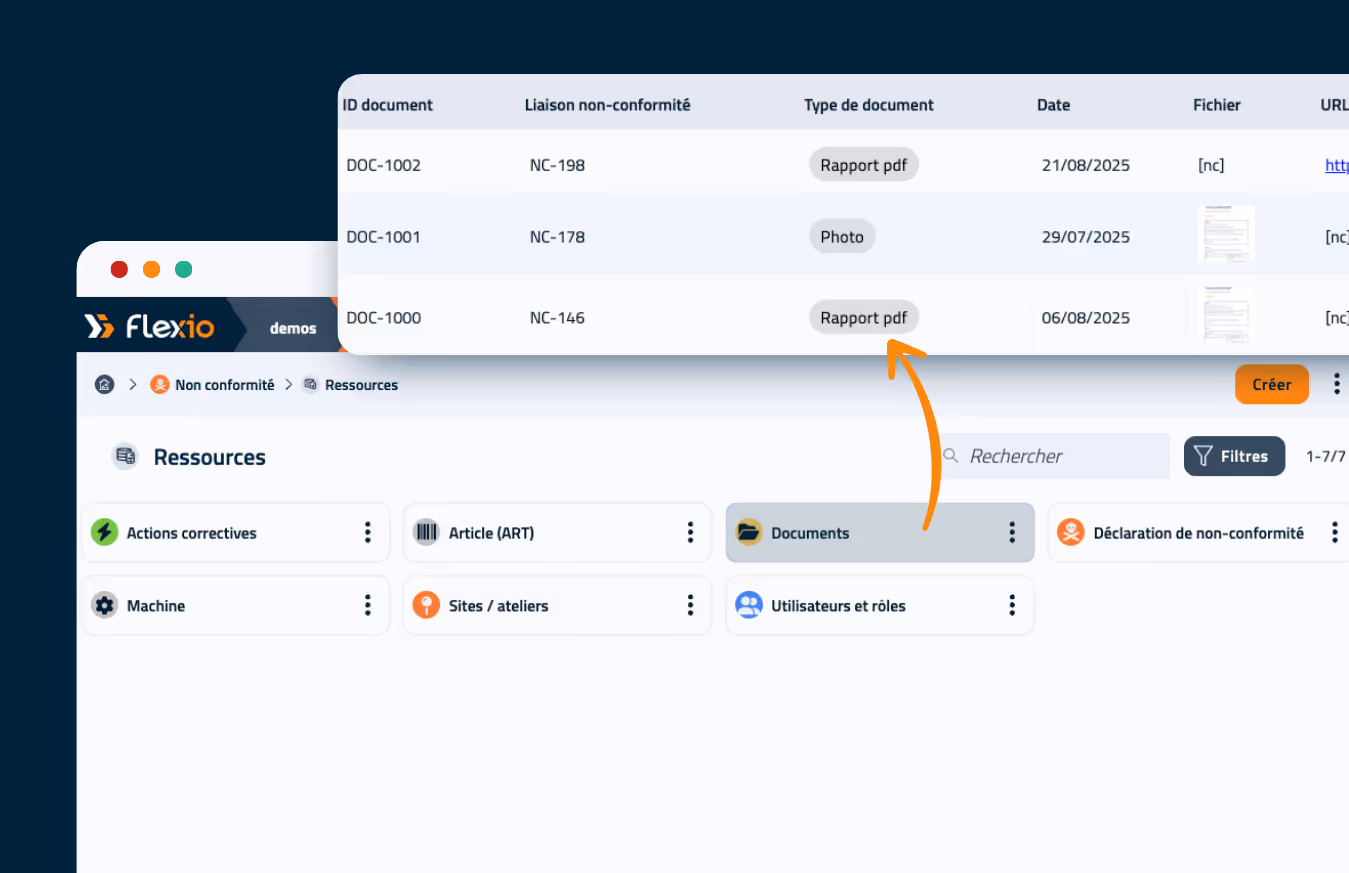The width and height of the screenshot is (1349, 873).
Task: Click the Créer button
Action: (1272, 384)
